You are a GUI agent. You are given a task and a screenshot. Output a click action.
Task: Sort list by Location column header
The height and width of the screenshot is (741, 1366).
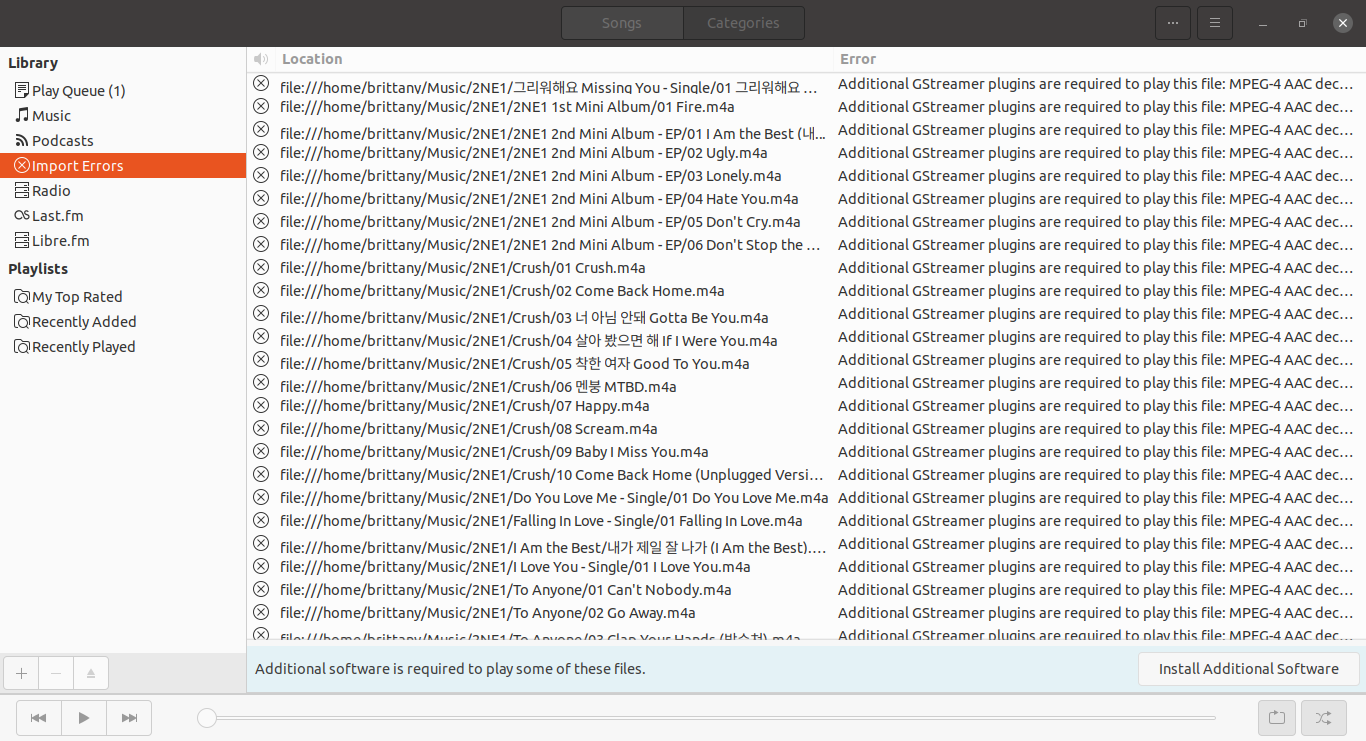312,59
